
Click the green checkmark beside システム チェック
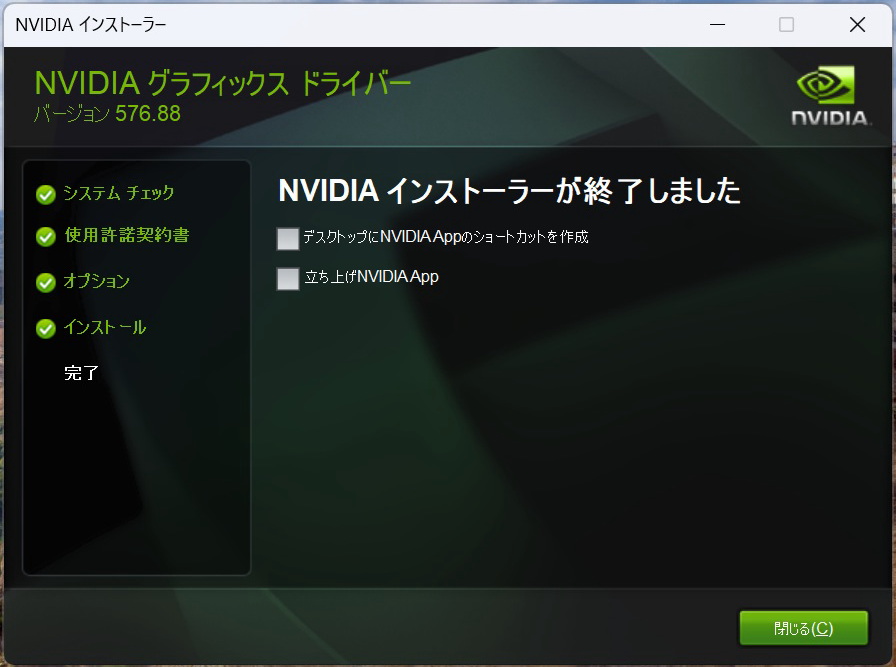45,194
